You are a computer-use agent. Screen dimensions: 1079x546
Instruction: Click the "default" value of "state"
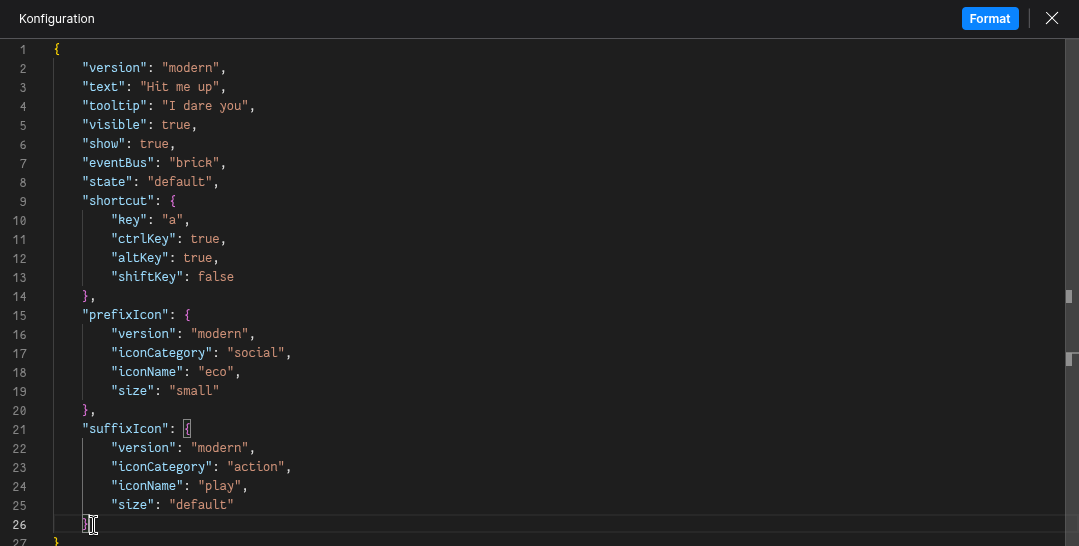point(182,182)
